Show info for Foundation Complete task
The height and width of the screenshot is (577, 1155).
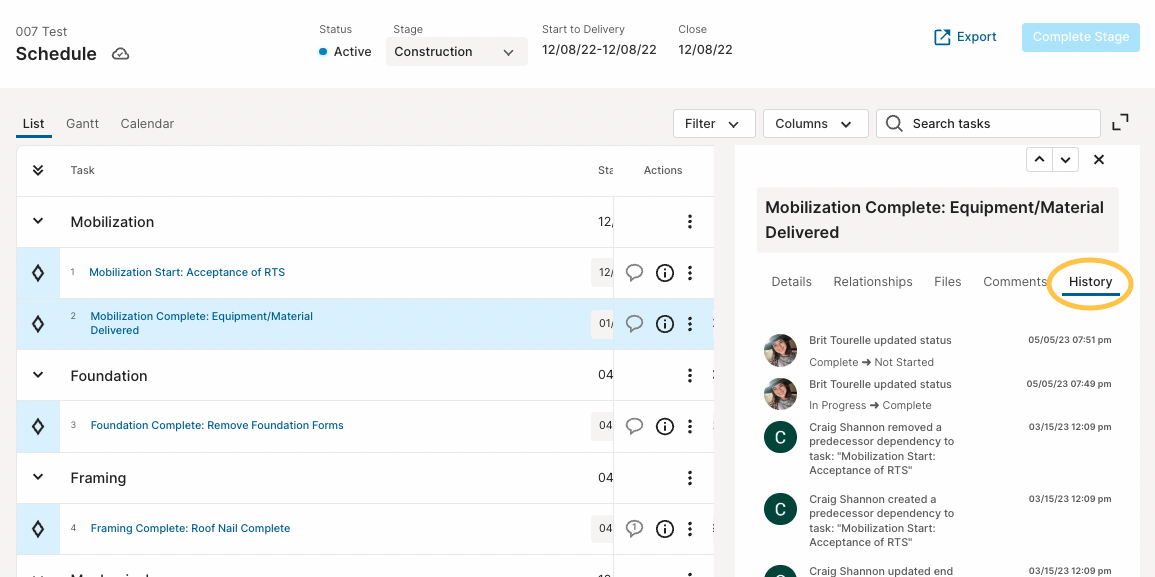[664, 426]
